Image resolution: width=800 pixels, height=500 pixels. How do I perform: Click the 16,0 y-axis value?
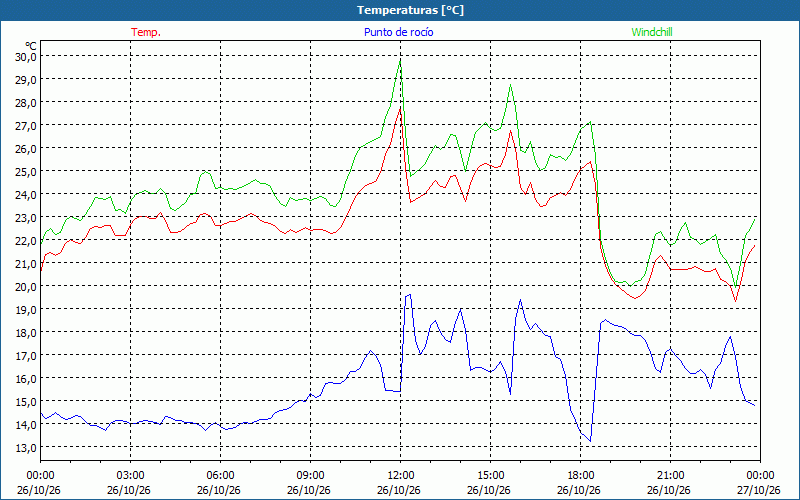pyautogui.click(x=25, y=379)
